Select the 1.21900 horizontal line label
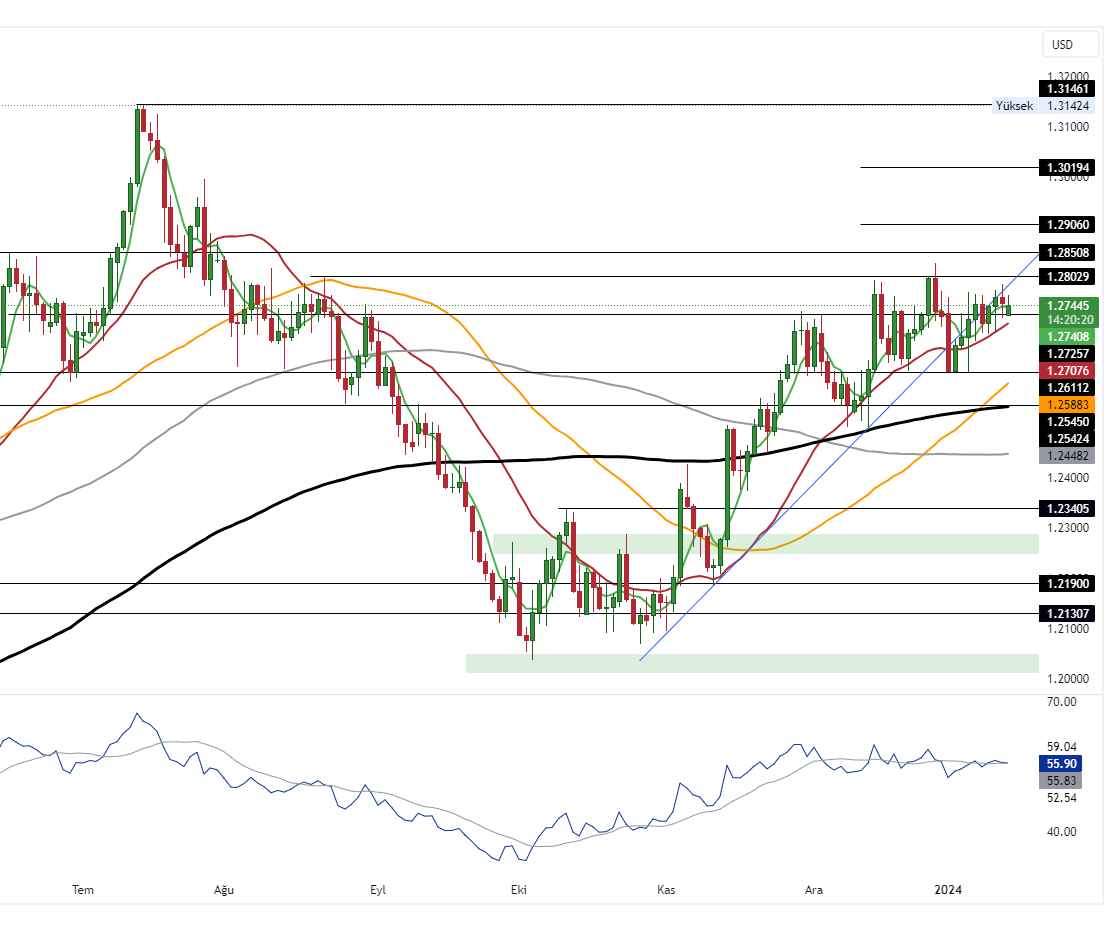This screenshot has width=1113, height=939. [x=1068, y=583]
